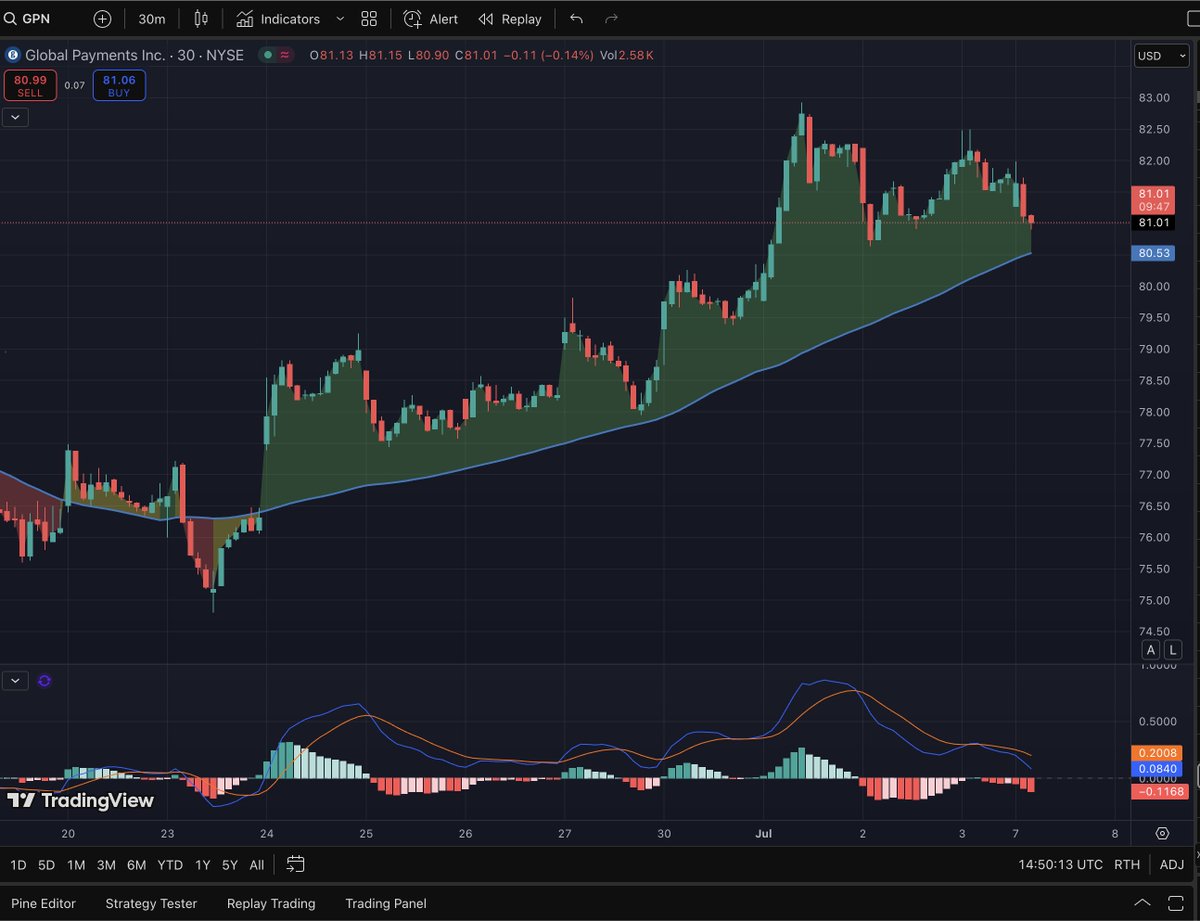Set date range to 5D
The height and width of the screenshot is (921, 1200).
coord(46,865)
